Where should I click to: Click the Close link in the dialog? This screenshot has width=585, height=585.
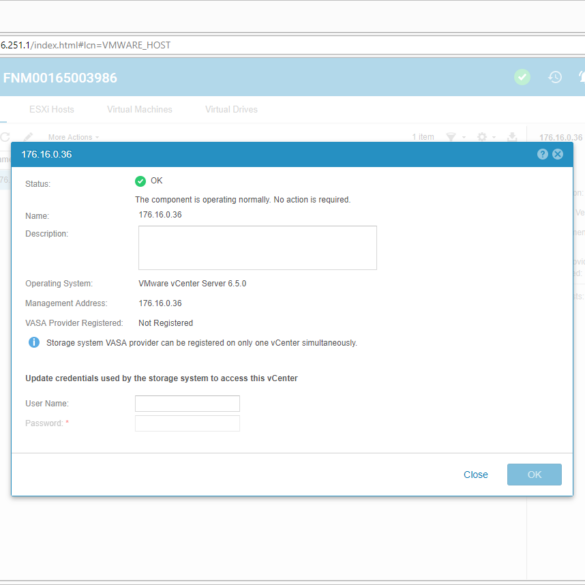point(475,475)
